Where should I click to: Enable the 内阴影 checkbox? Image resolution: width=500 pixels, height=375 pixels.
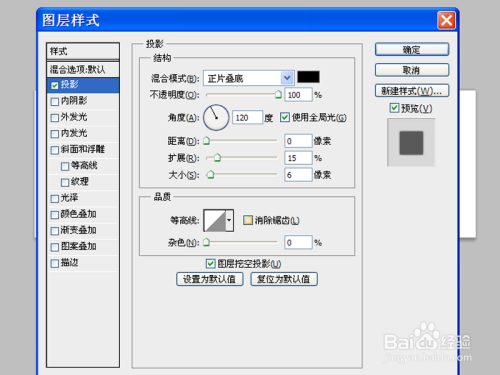point(55,101)
